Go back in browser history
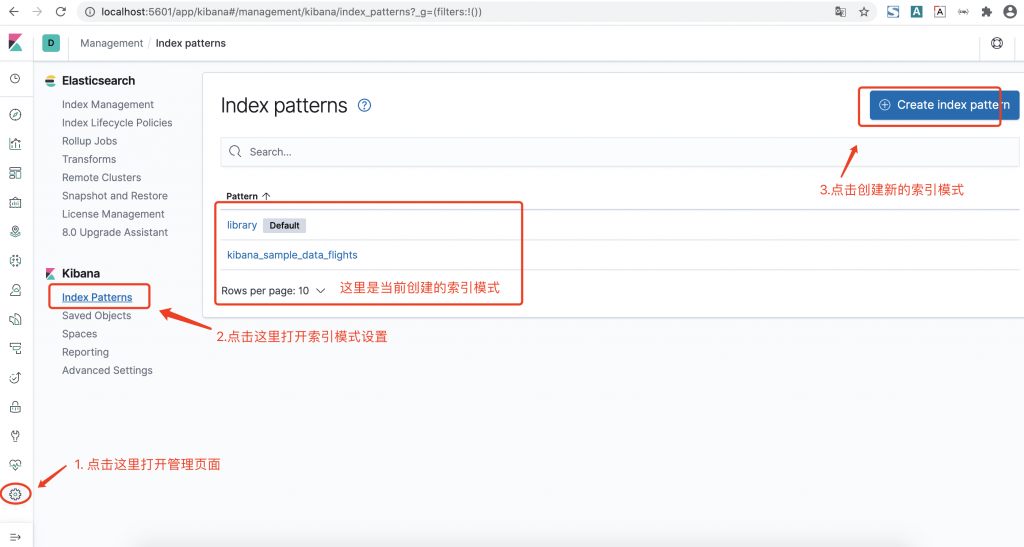 click(x=14, y=12)
